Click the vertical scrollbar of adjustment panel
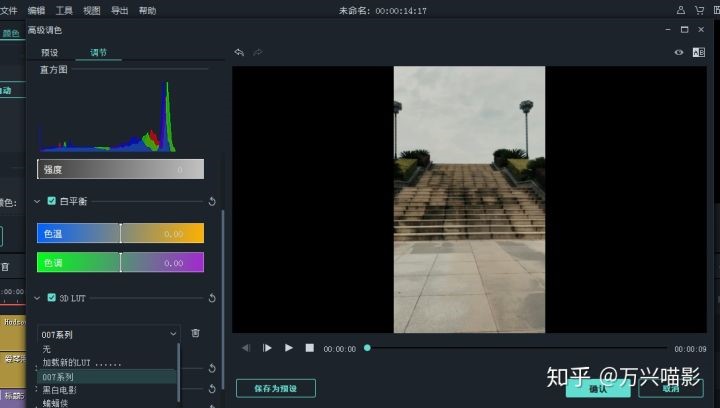The width and height of the screenshot is (720, 408). [x=223, y=298]
